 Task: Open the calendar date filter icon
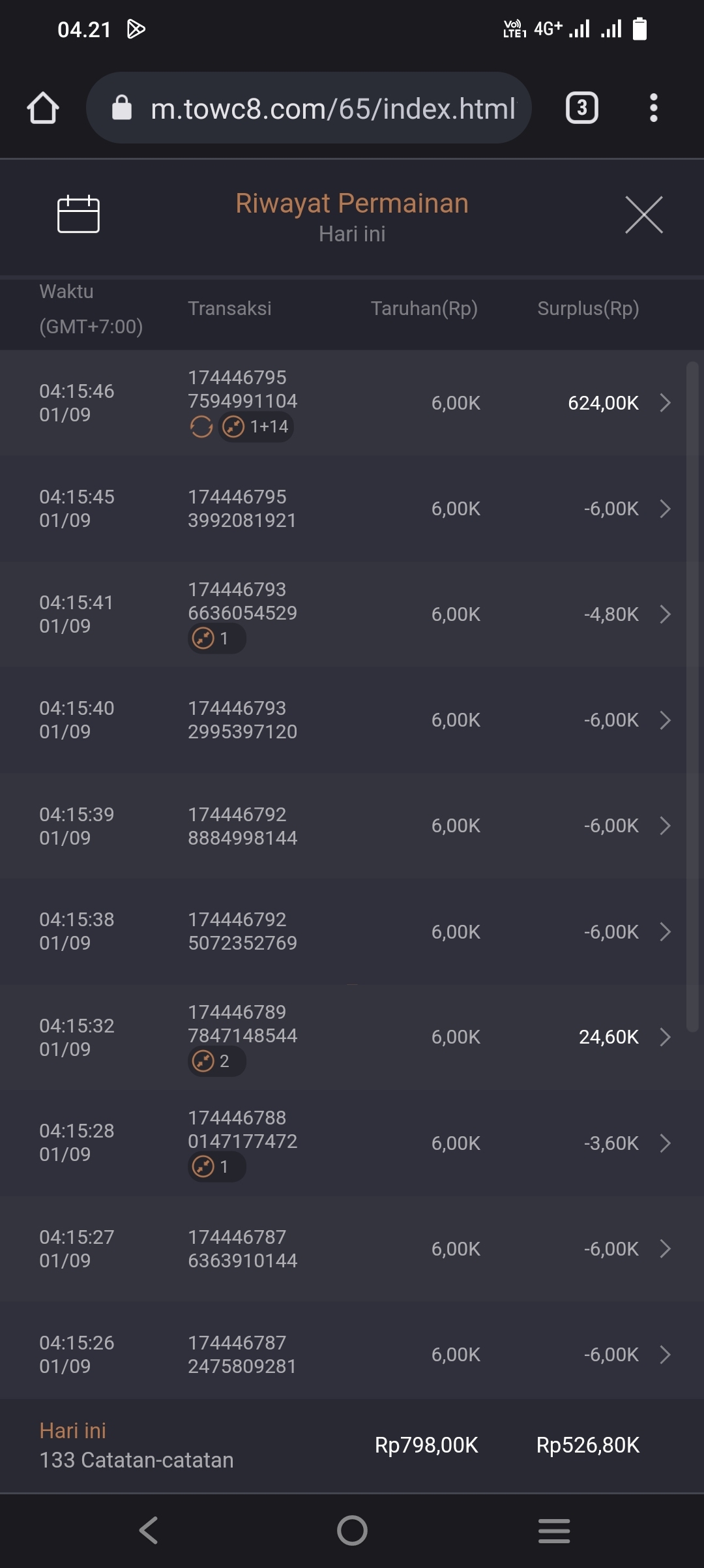[78, 215]
